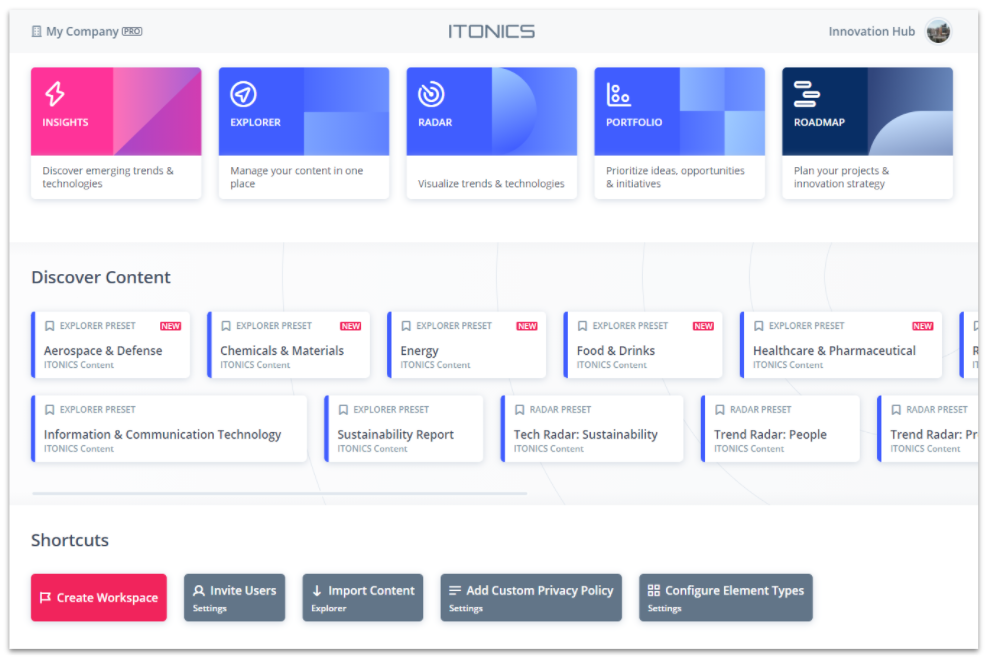Click the ITONICS logo

pyautogui.click(x=492, y=31)
